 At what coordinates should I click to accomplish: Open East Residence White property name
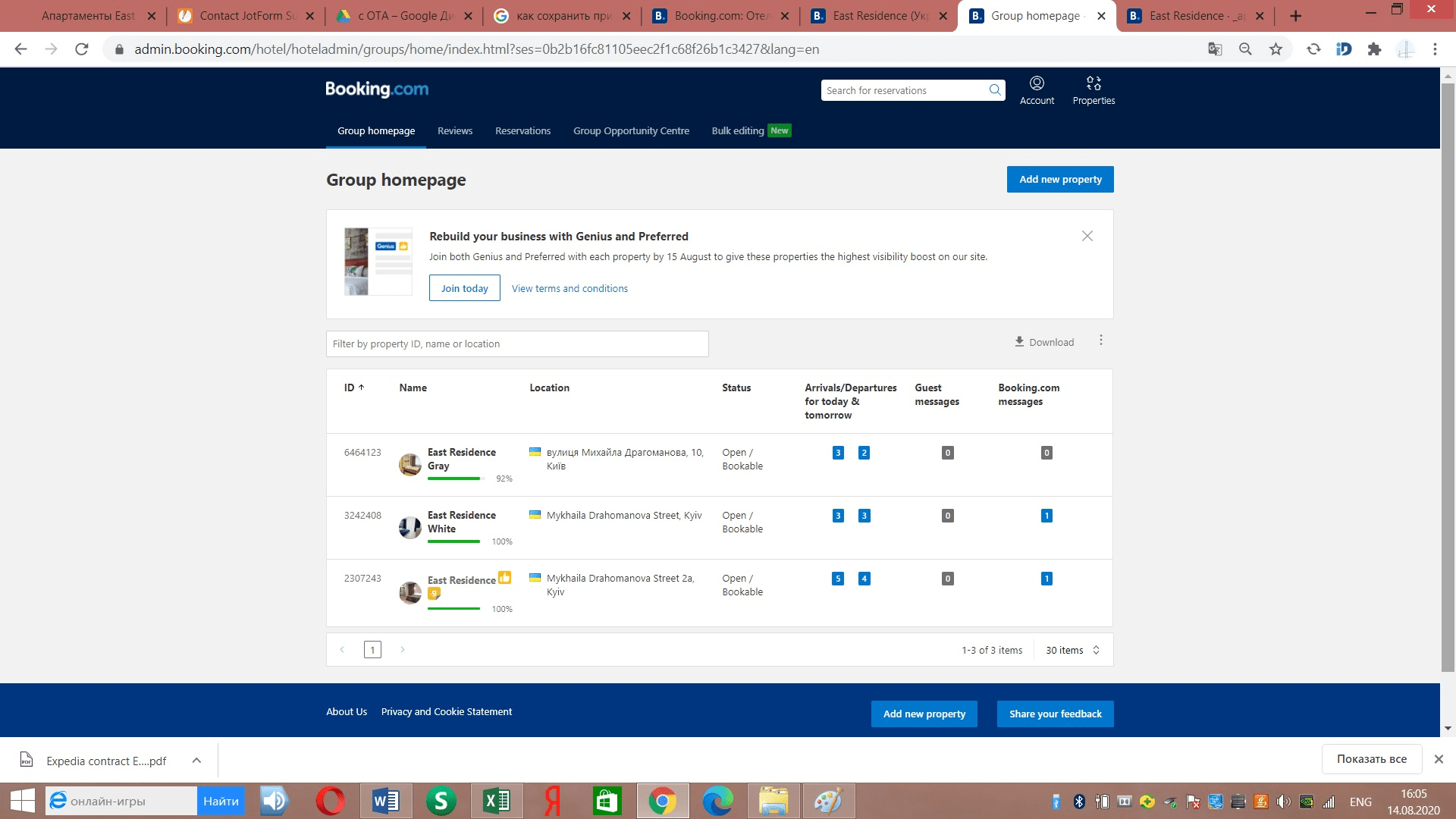coord(462,522)
